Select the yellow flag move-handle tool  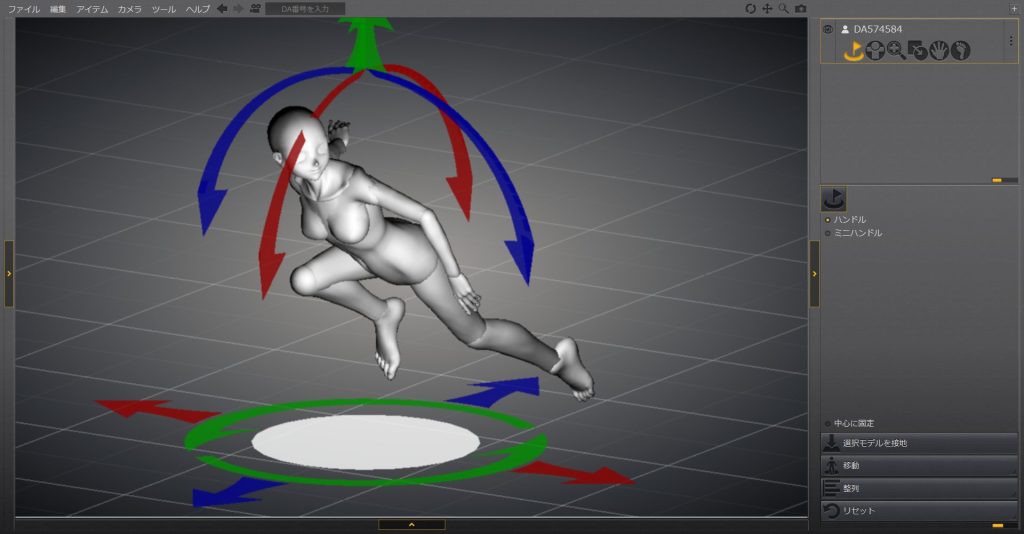pos(853,50)
